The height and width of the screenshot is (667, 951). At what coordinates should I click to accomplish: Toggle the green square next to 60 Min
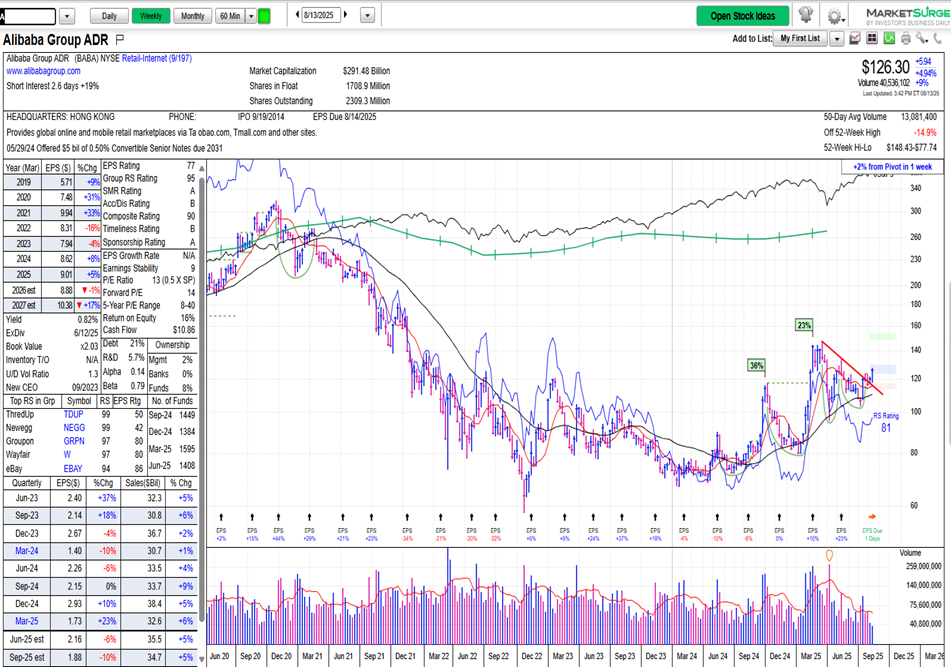coord(264,16)
